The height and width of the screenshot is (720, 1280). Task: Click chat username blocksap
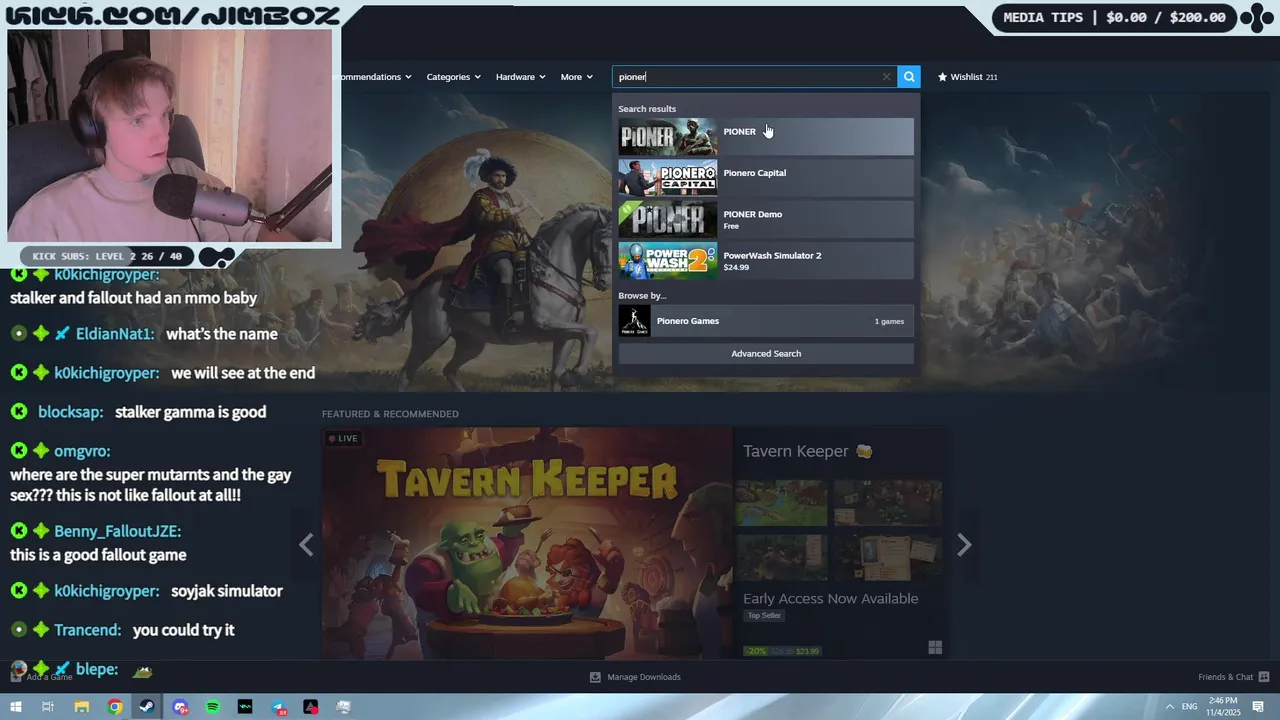[70, 412]
